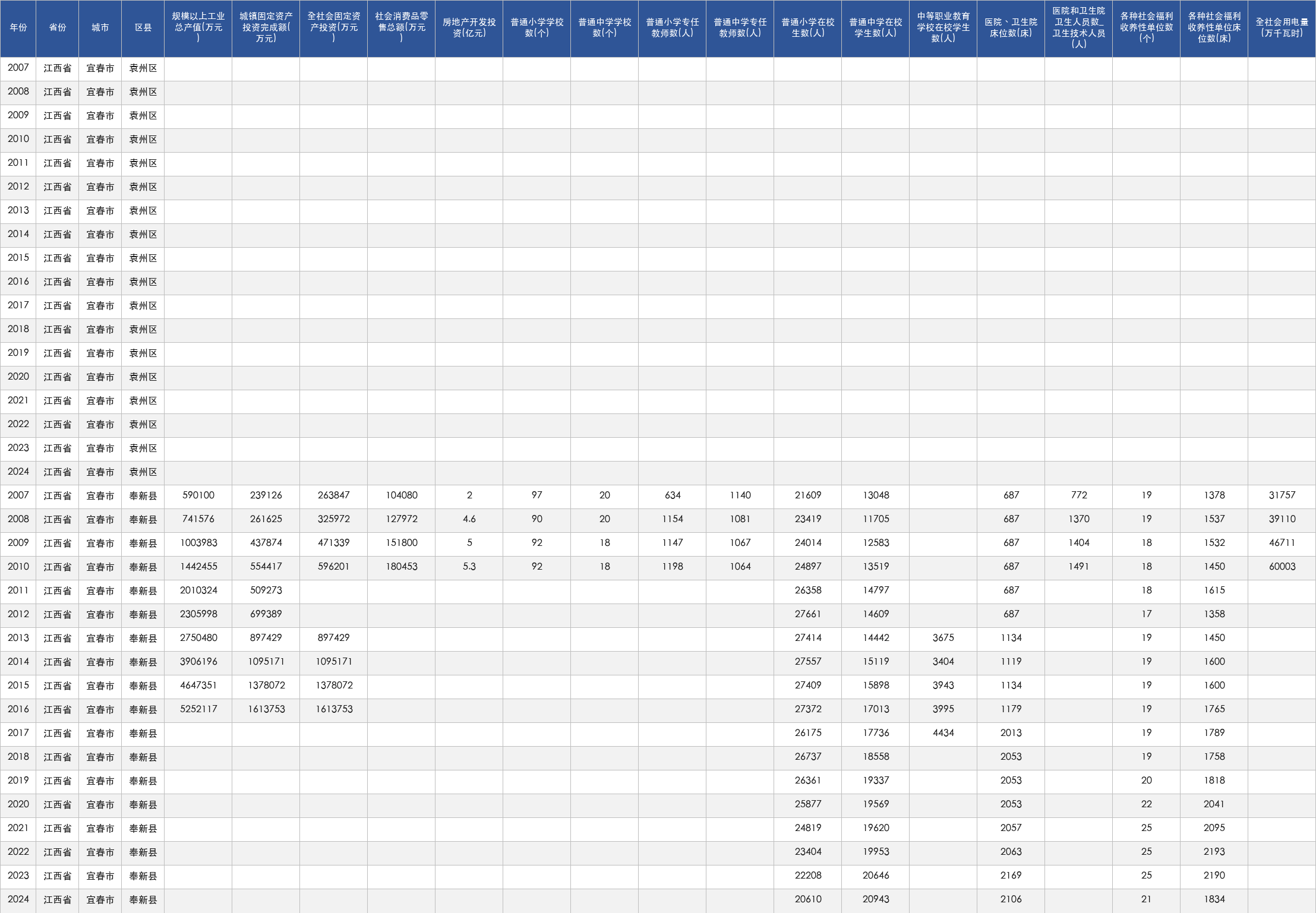
Task: Click cell with value 1613753 under 城镇固定资产
Action: pos(266,709)
